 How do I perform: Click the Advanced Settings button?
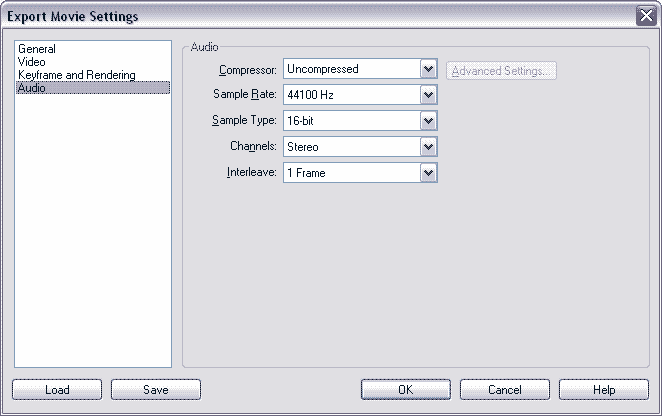point(501,71)
